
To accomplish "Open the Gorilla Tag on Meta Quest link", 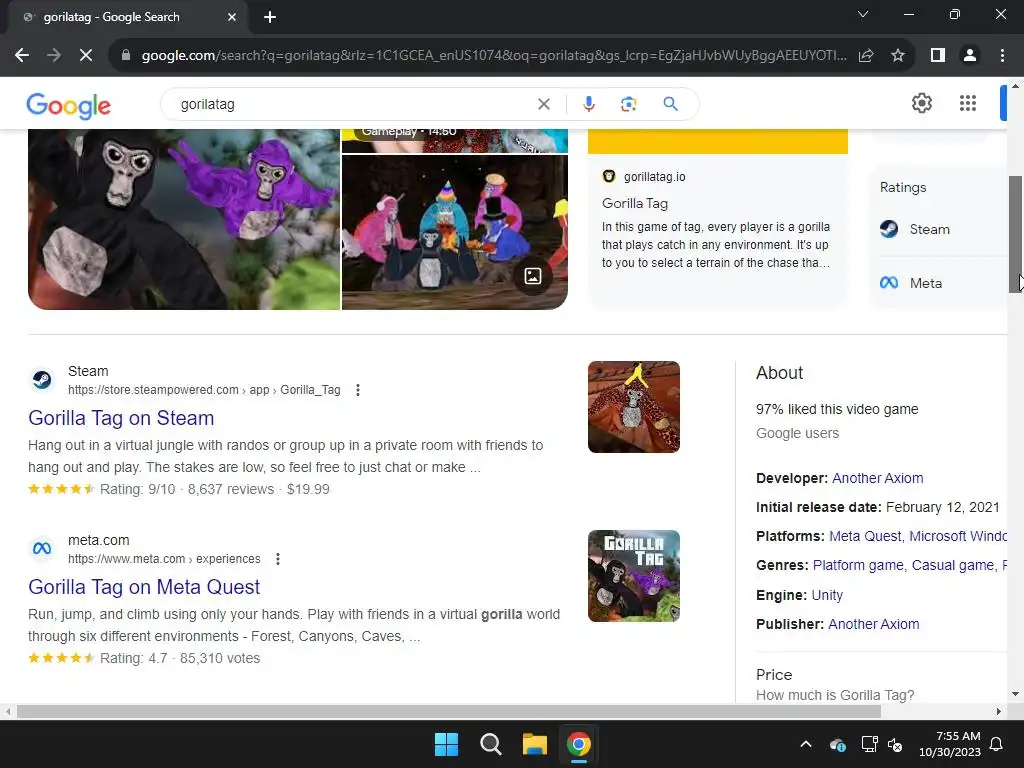I will (x=144, y=587).
